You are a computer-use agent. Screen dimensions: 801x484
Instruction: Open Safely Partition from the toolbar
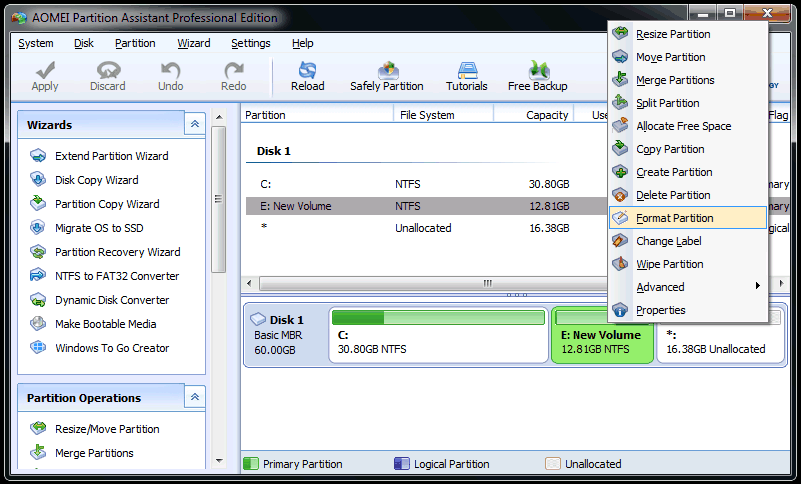click(387, 77)
